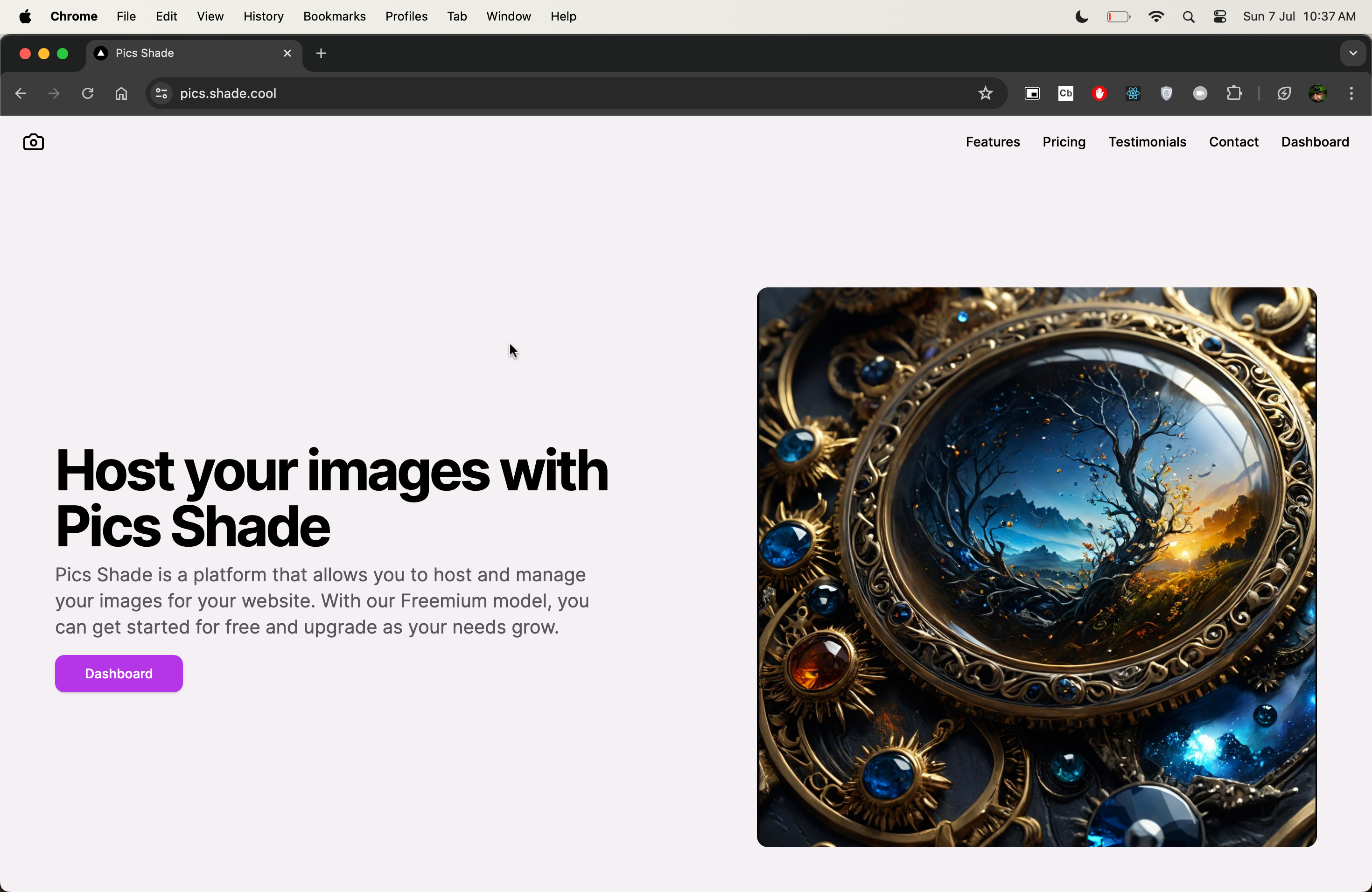Open the Cb extension icon

tap(1065, 93)
